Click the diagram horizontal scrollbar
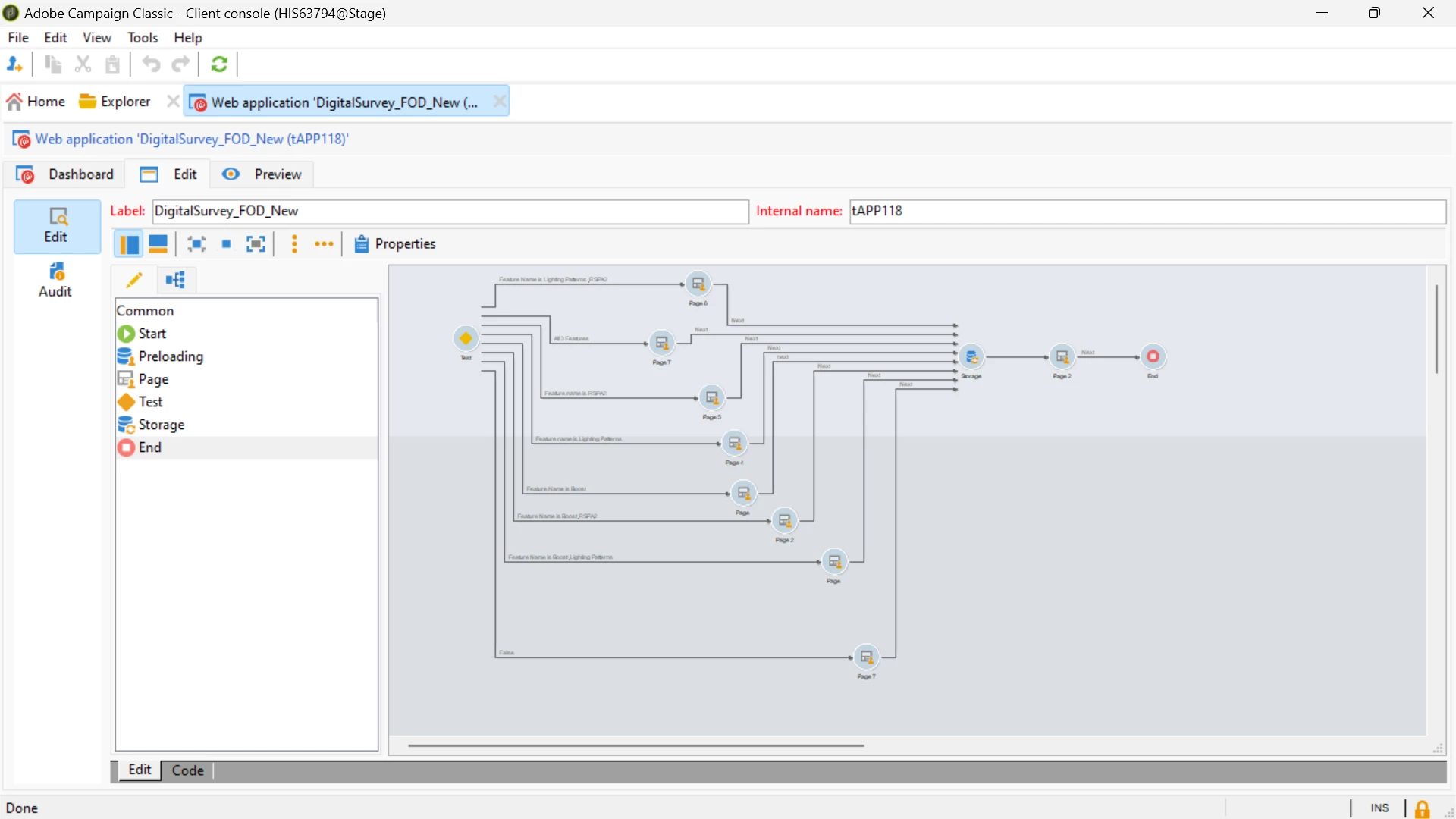Image resolution: width=1456 pixels, height=819 pixels. pyautogui.click(x=635, y=745)
